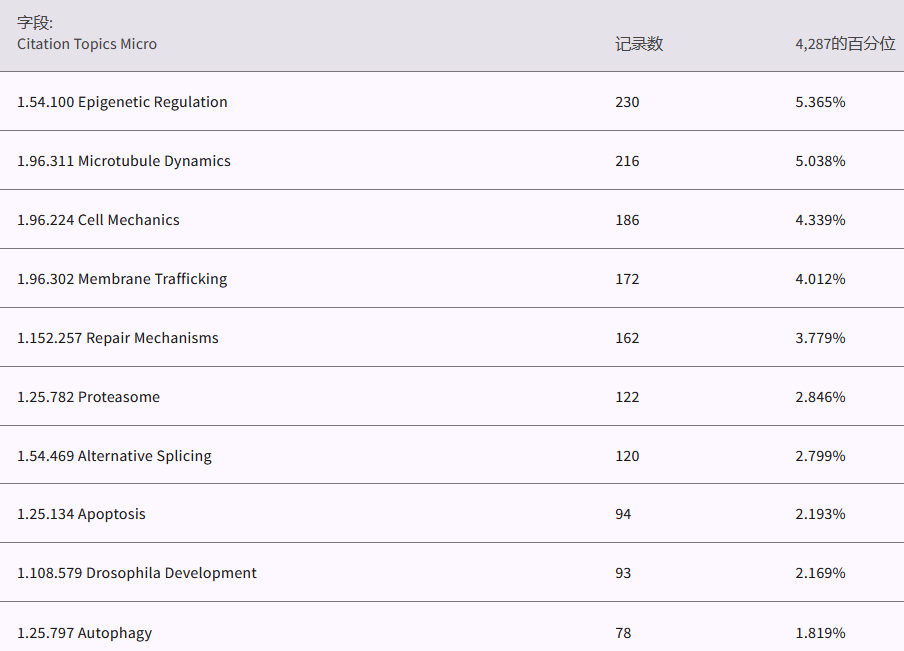This screenshot has width=904, height=651.
Task: Open the Apoptosis topic entry
Action: 81,514
